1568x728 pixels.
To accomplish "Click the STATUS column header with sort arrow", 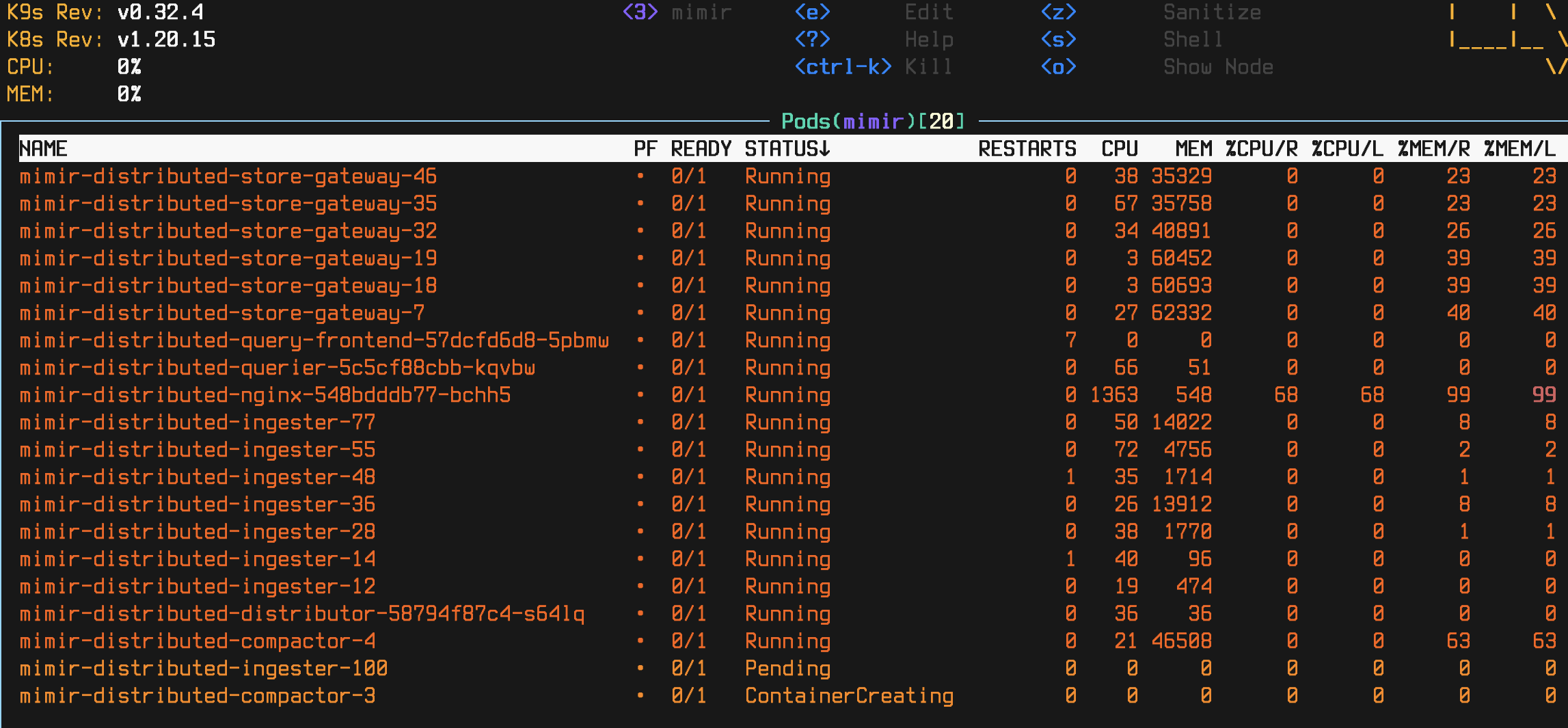I will 787,148.
